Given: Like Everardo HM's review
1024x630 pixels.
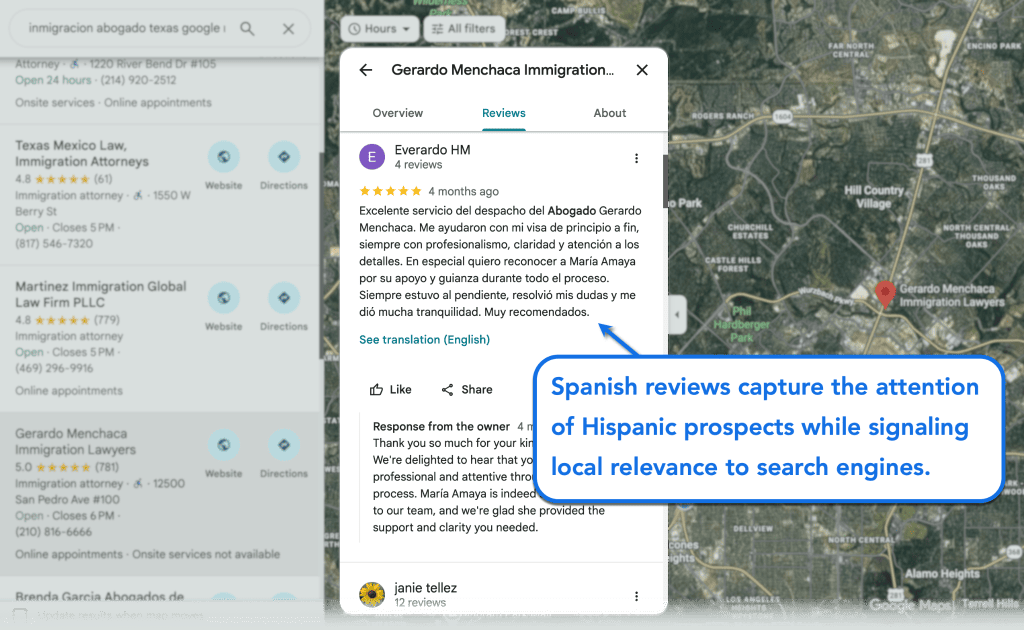Looking at the screenshot, I should click(x=391, y=390).
